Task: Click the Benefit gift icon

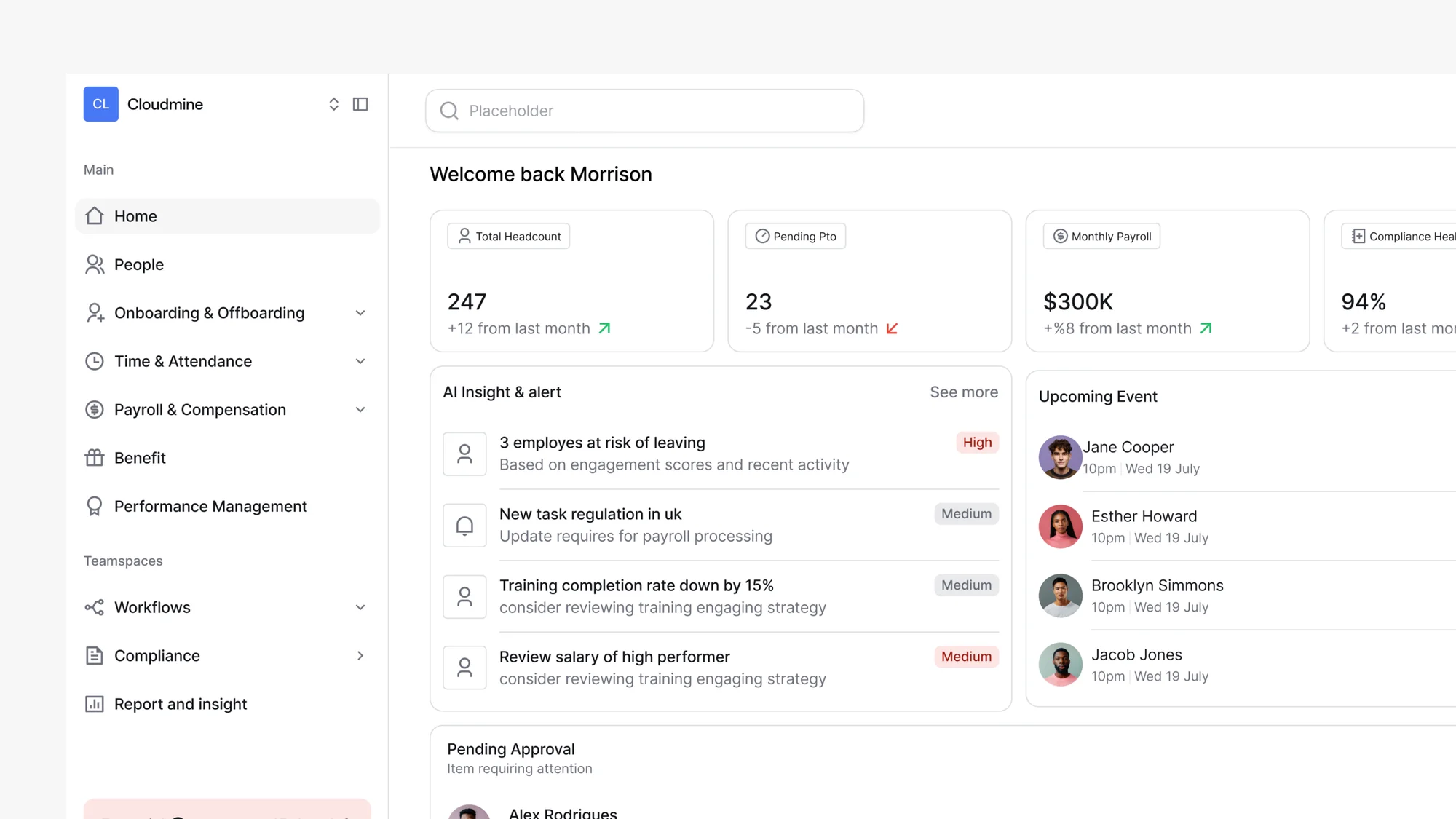Action: [x=95, y=458]
